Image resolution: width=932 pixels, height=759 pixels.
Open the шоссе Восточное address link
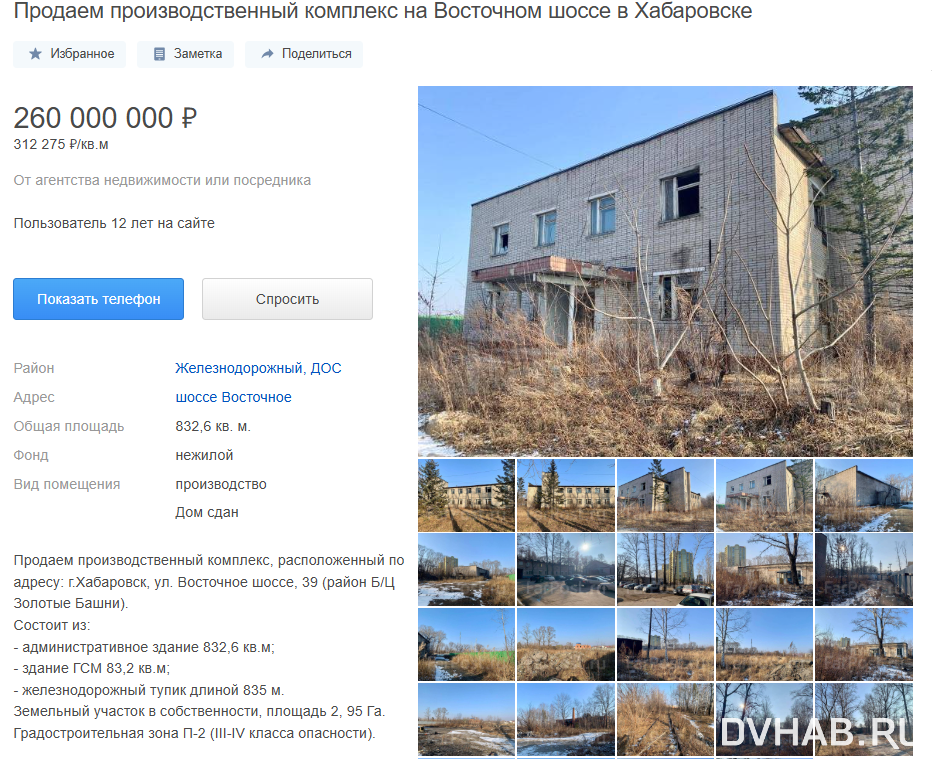click(x=234, y=397)
